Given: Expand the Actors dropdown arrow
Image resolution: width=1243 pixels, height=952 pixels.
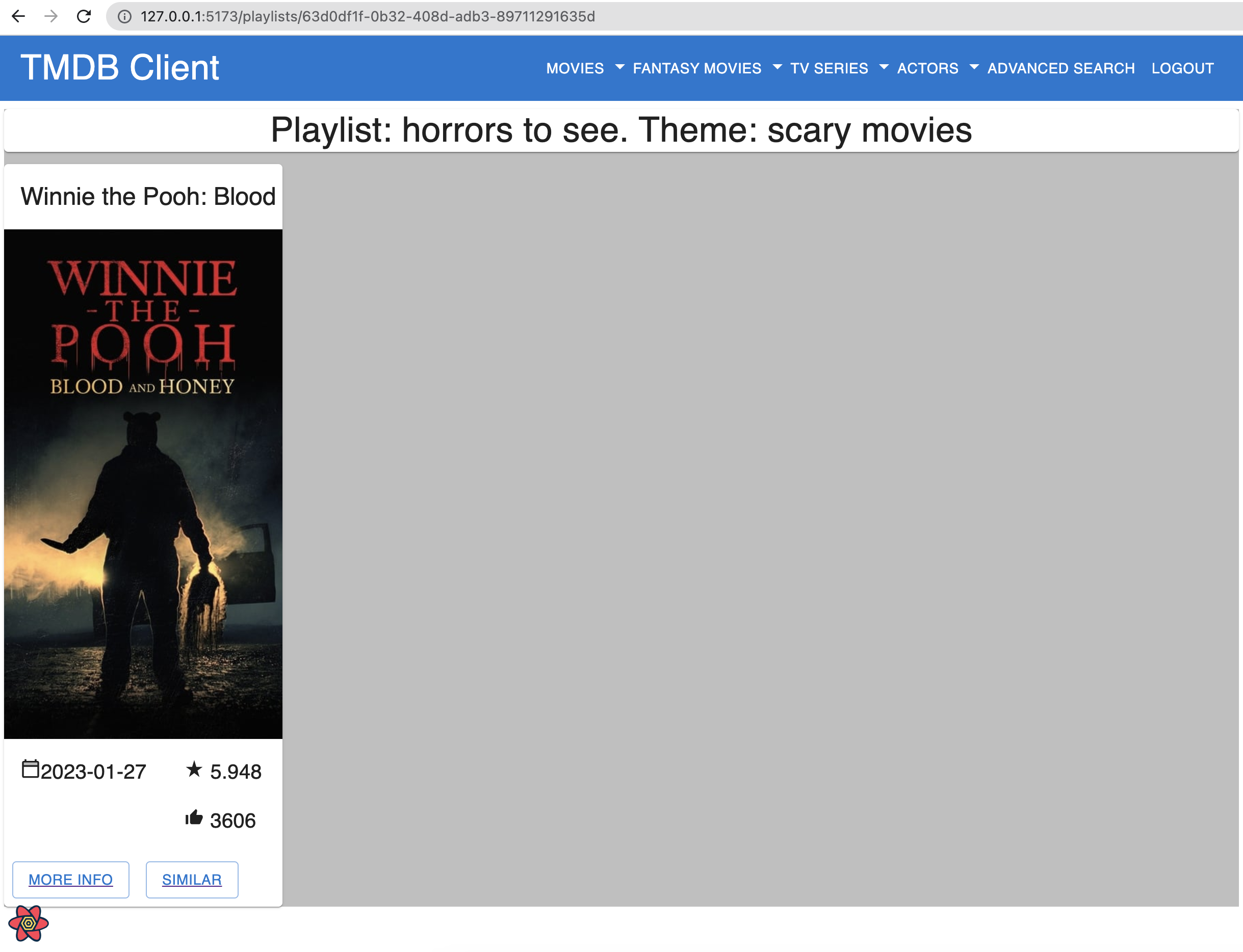Looking at the screenshot, I should (974, 67).
